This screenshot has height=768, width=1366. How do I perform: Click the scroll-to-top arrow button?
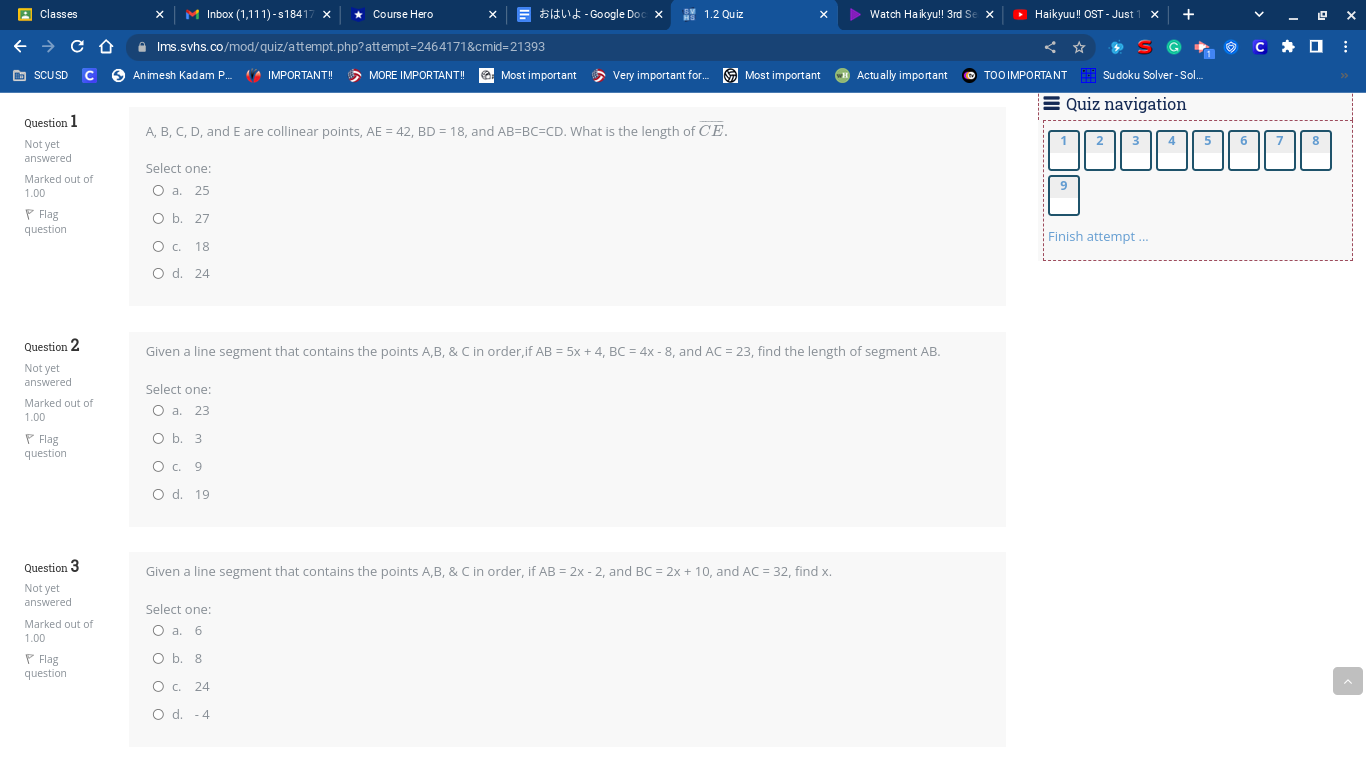click(1348, 681)
